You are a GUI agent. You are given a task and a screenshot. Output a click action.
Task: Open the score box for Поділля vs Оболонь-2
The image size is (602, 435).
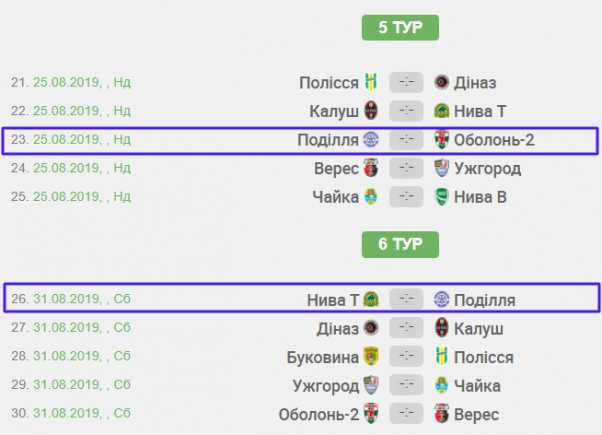pyautogui.click(x=407, y=139)
